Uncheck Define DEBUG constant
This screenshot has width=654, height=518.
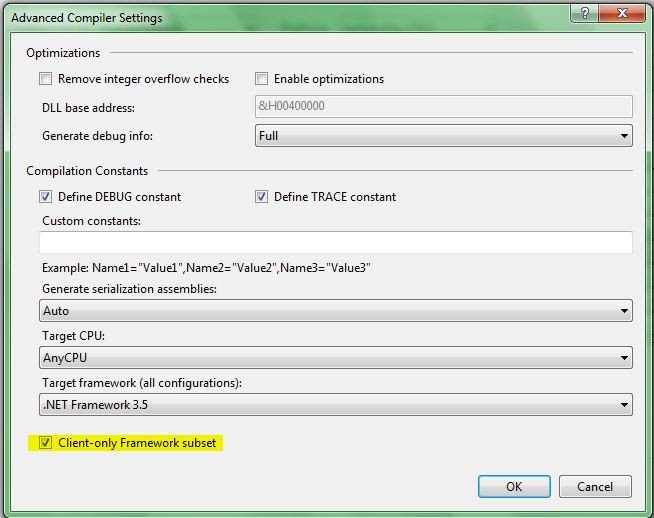pyautogui.click(x=45, y=197)
